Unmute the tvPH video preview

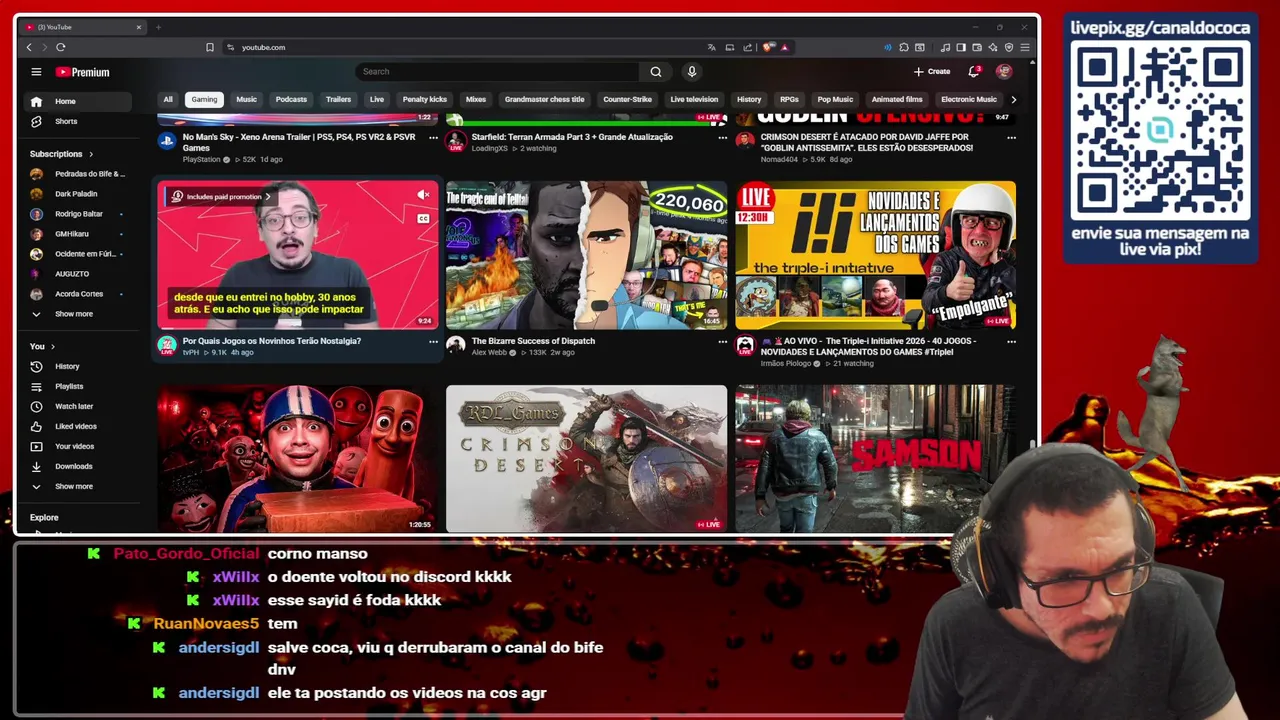point(423,195)
